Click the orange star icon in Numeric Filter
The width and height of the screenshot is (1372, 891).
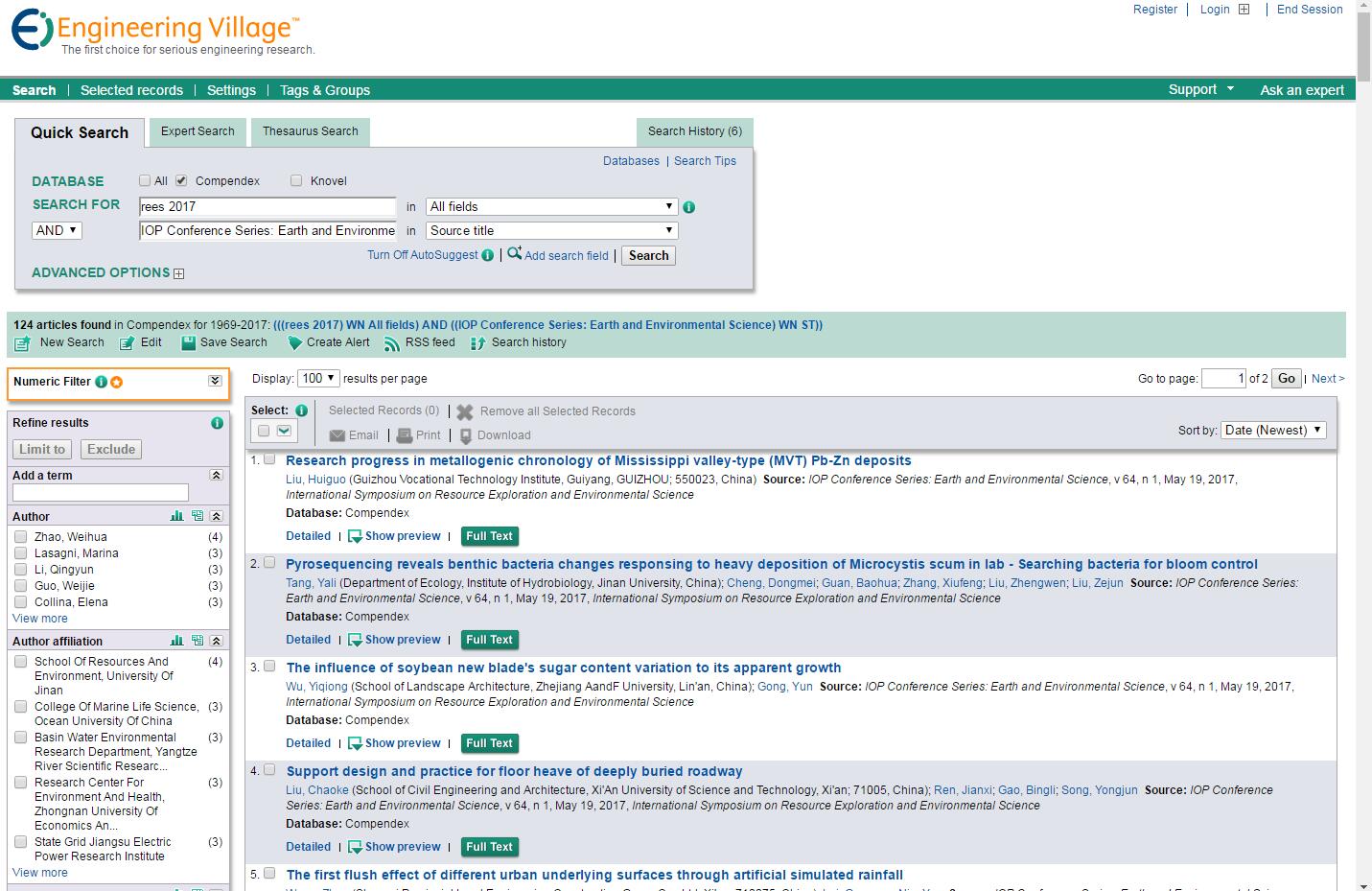coord(117,382)
